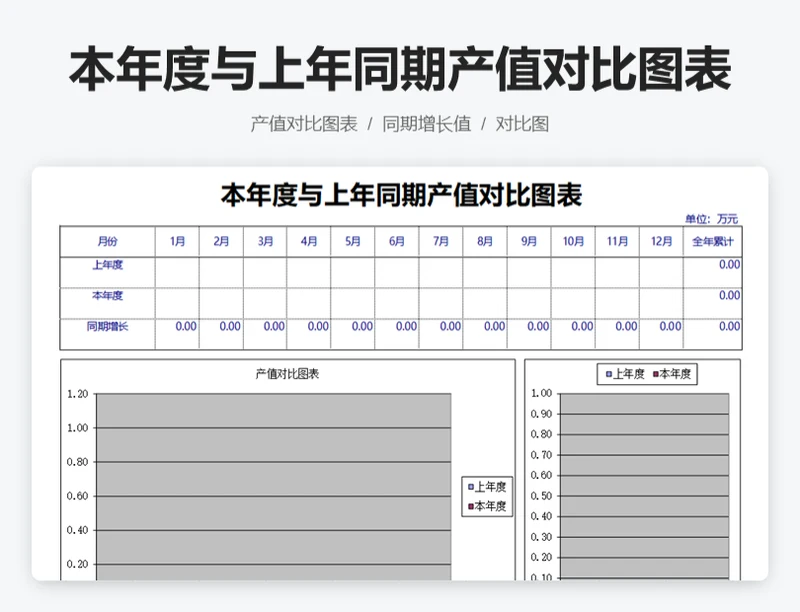
Task: Click the 1.20 axis label left chart
Action: (78, 394)
